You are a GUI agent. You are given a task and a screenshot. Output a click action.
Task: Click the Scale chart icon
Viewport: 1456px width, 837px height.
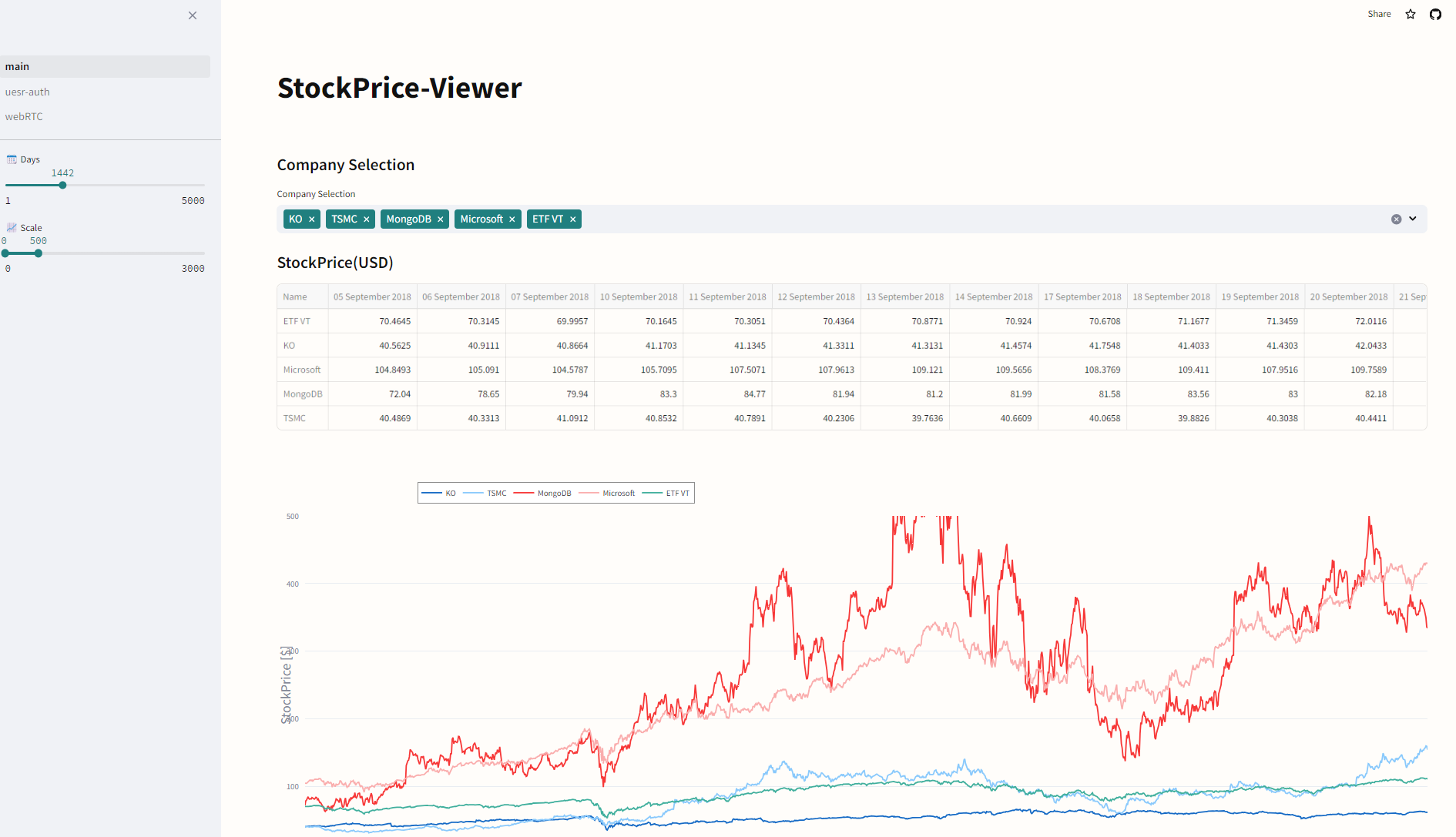(12, 227)
